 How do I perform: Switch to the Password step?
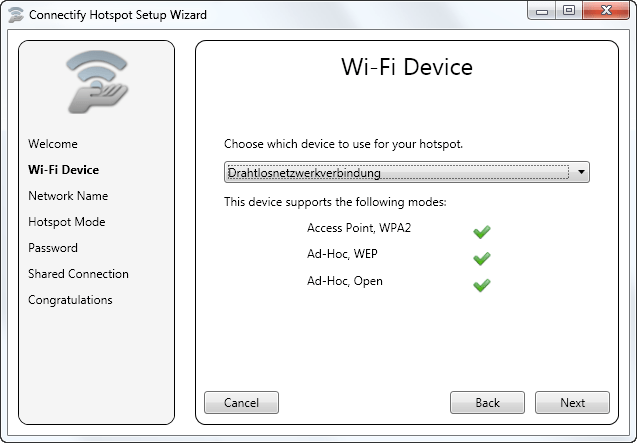click(53, 248)
